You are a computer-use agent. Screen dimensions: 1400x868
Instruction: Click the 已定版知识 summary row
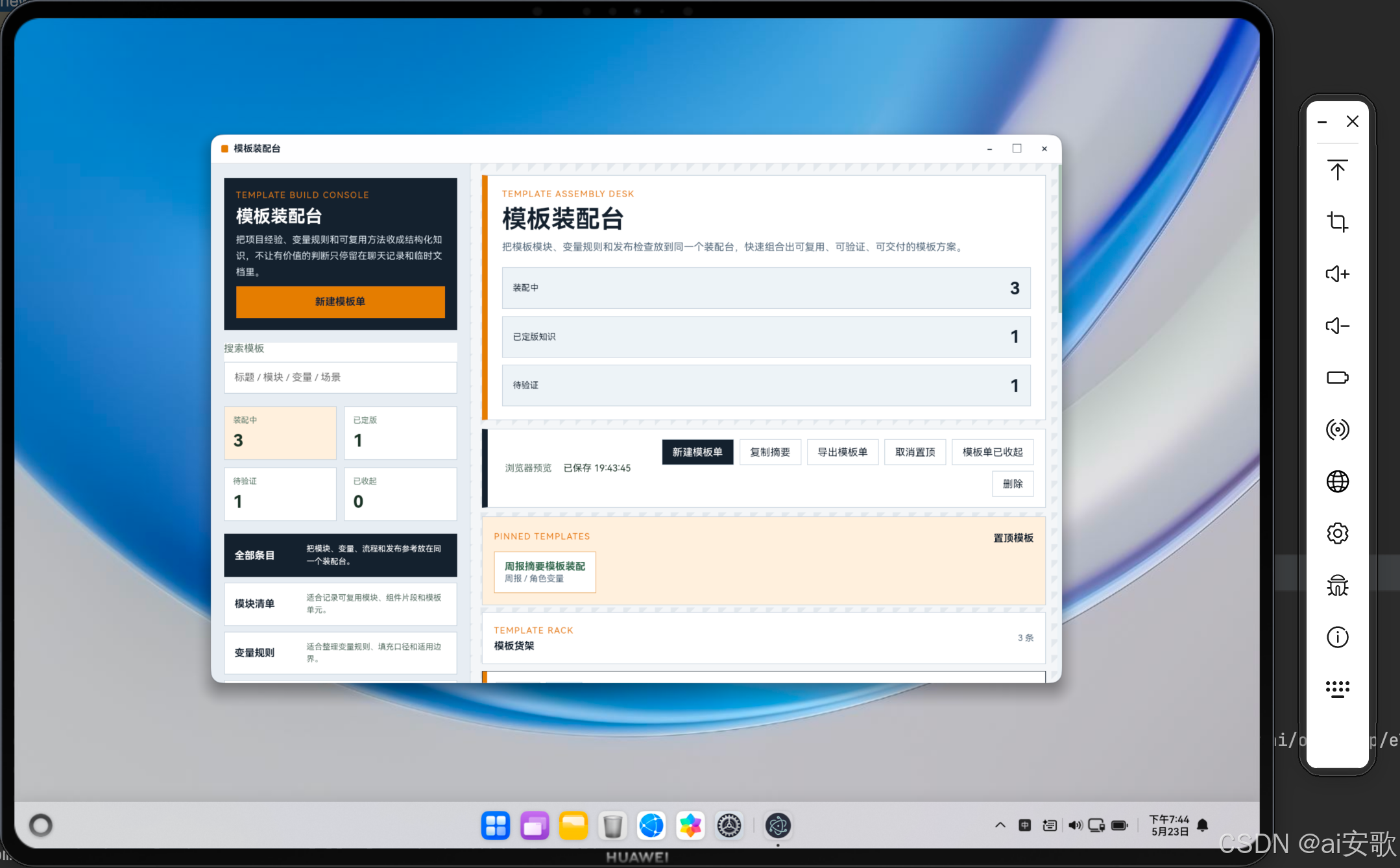pyautogui.click(x=766, y=337)
